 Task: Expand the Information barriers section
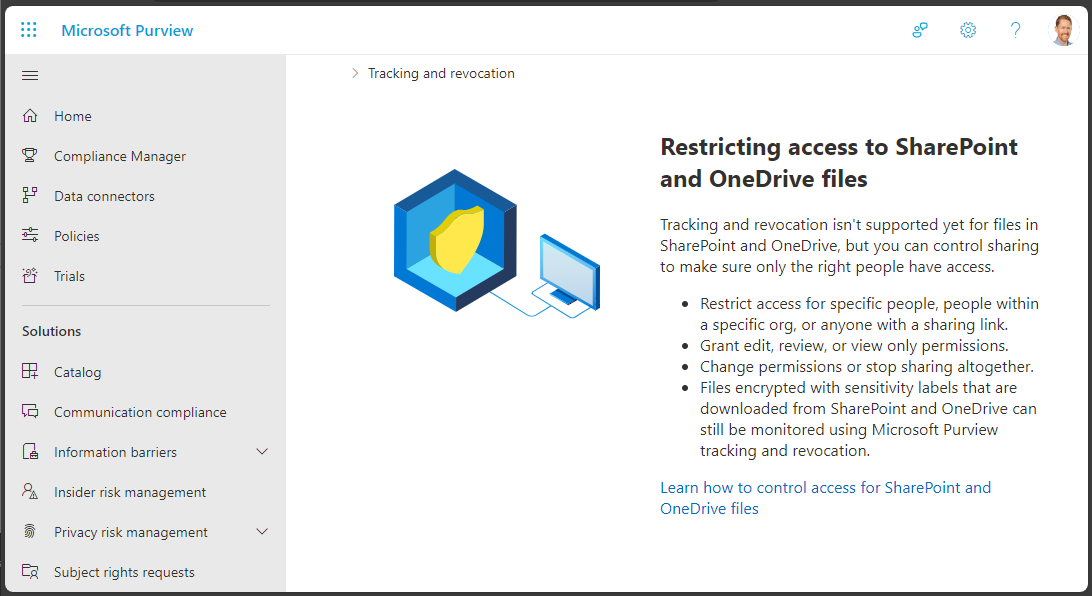pos(262,451)
